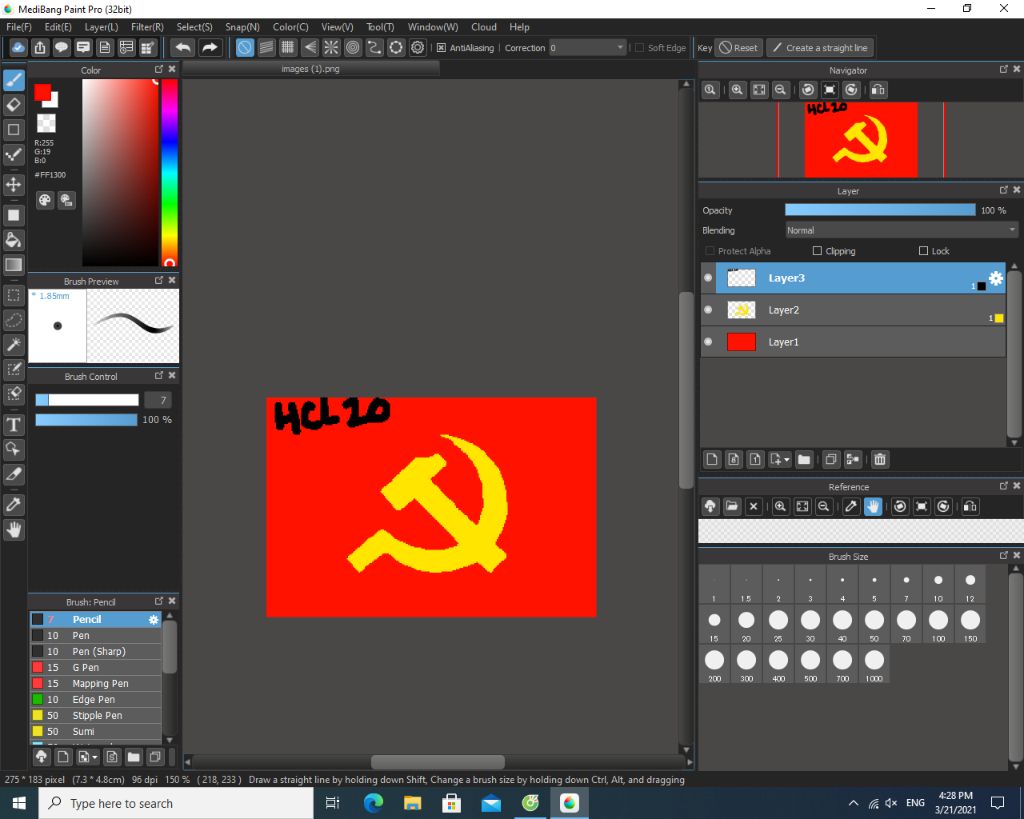This screenshot has height=819, width=1024.
Task: Open File Explorer from taskbar
Action: pyautogui.click(x=412, y=803)
